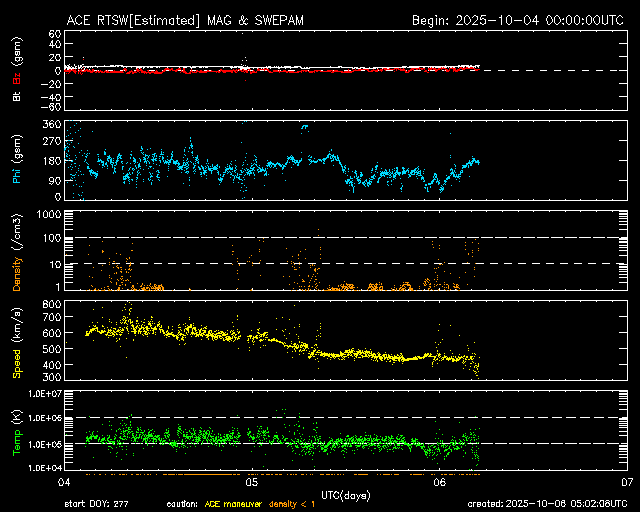Click the Begin date timestamp text

point(517,20)
